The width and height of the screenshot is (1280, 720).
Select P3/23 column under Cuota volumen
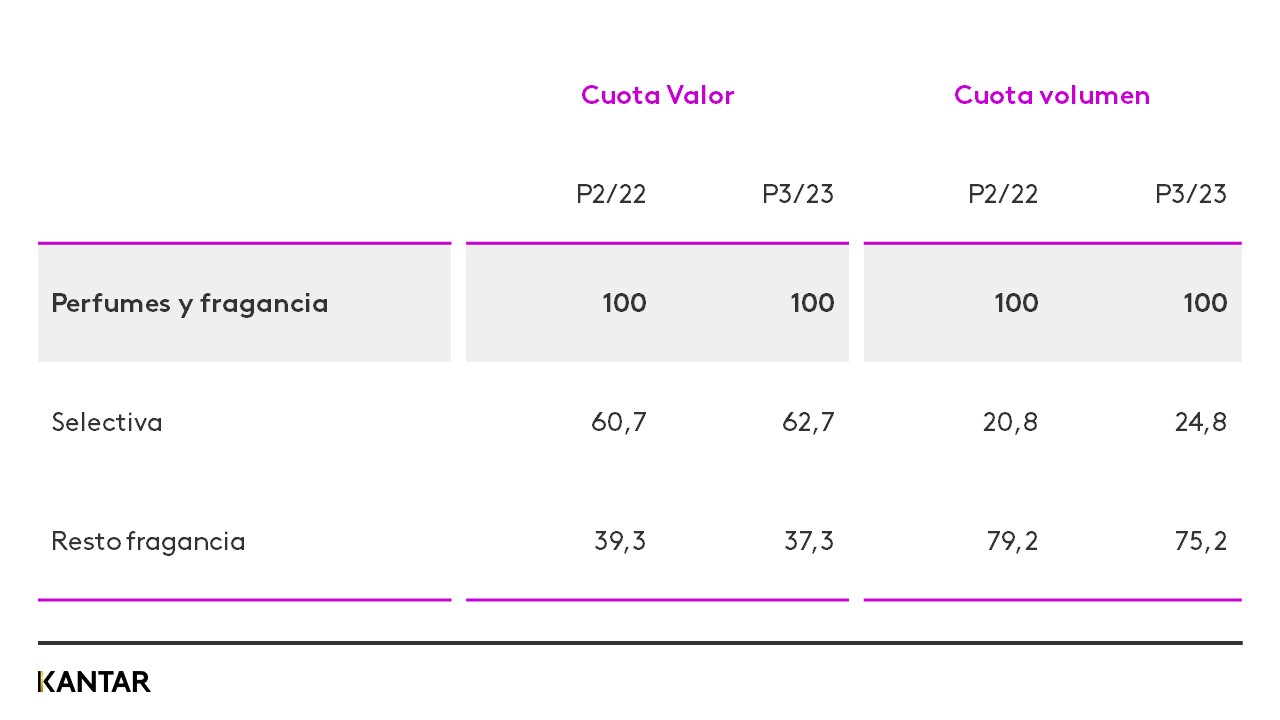click(x=1191, y=194)
